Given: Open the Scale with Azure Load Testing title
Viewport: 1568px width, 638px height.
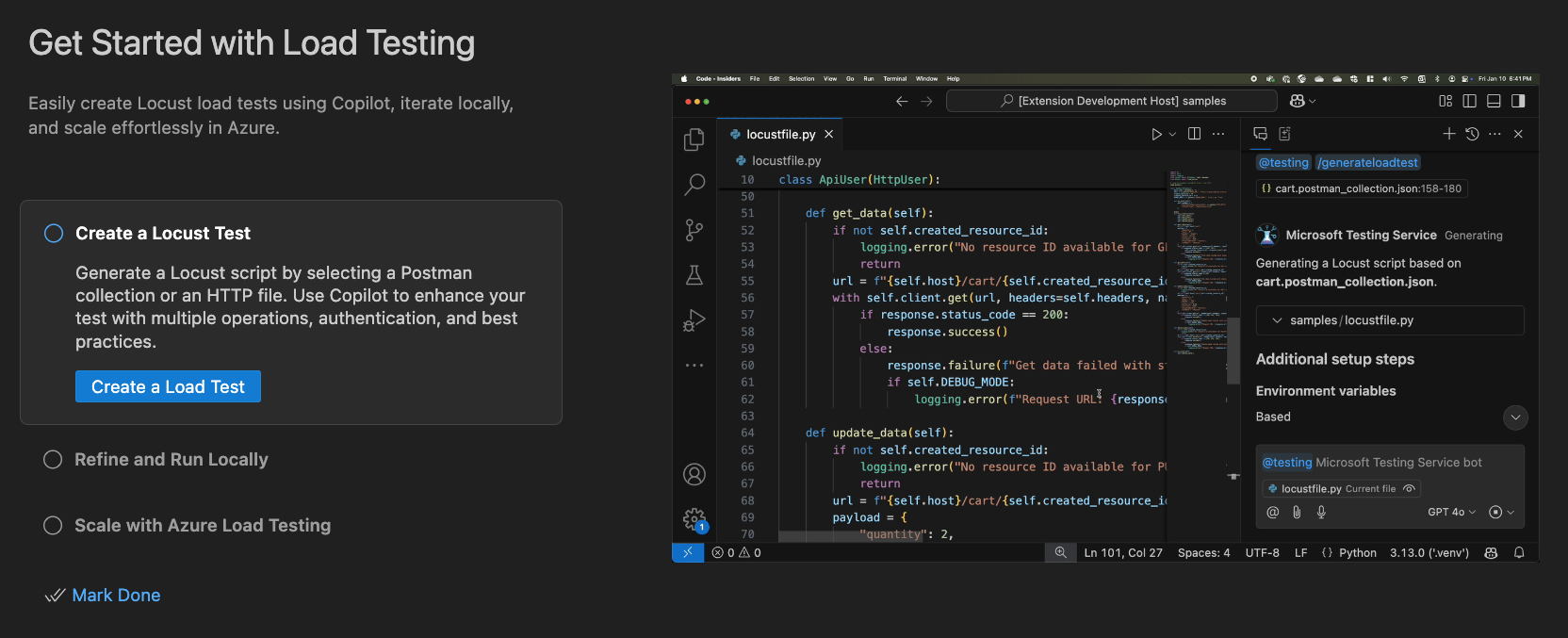Looking at the screenshot, I should click(203, 525).
